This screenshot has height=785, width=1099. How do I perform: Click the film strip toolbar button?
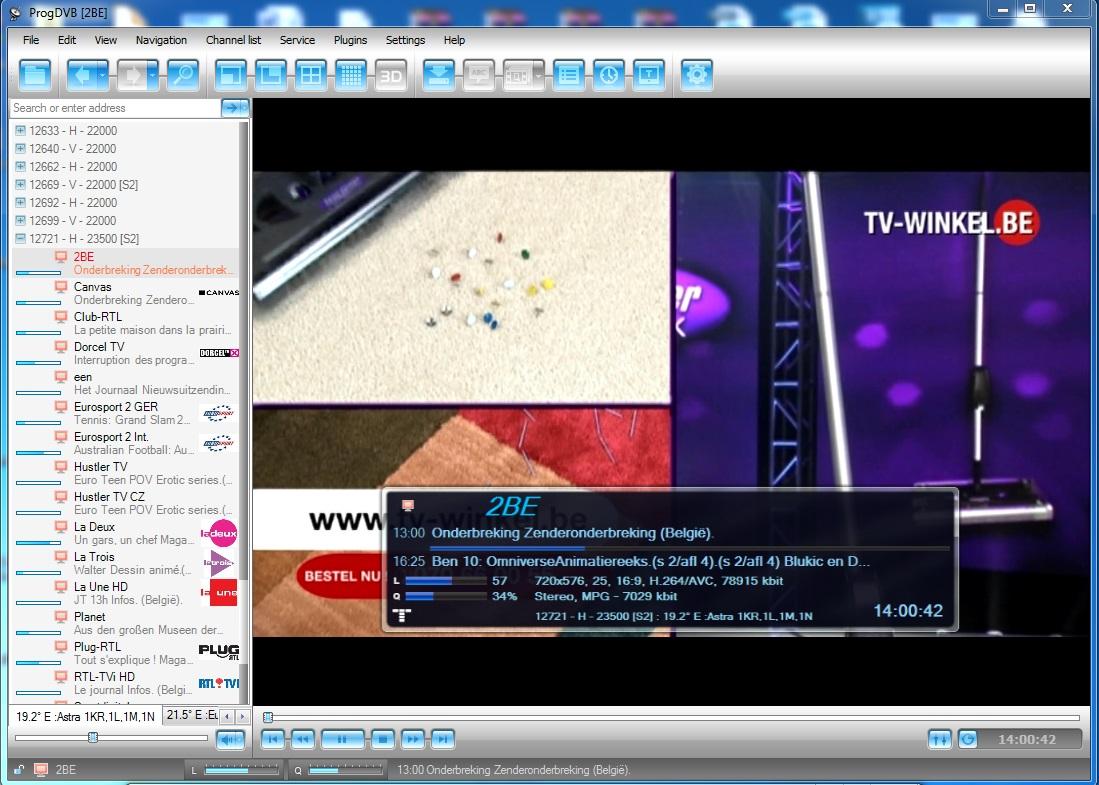(518, 75)
